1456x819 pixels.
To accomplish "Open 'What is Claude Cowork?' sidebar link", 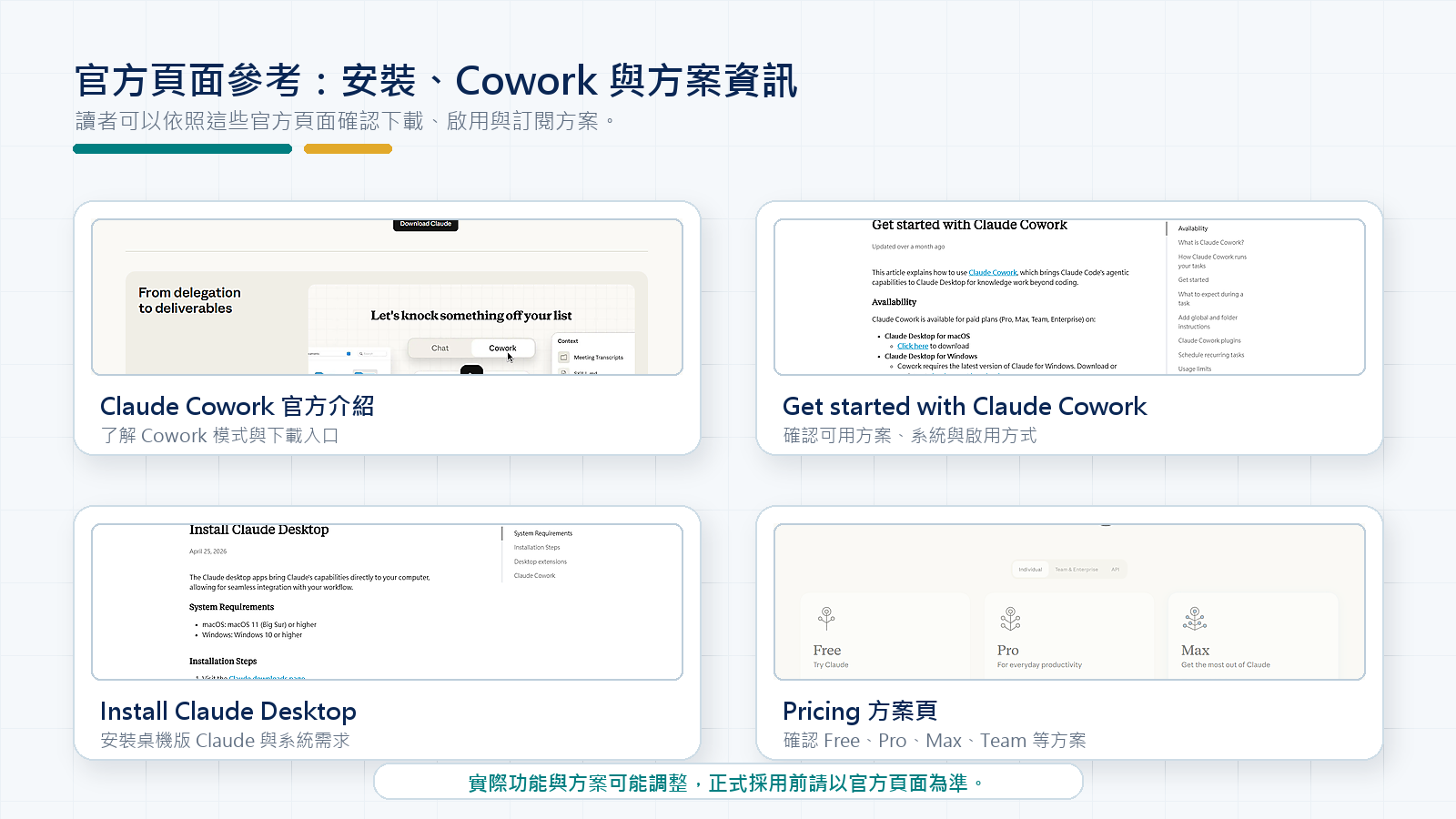I will coord(1211,242).
